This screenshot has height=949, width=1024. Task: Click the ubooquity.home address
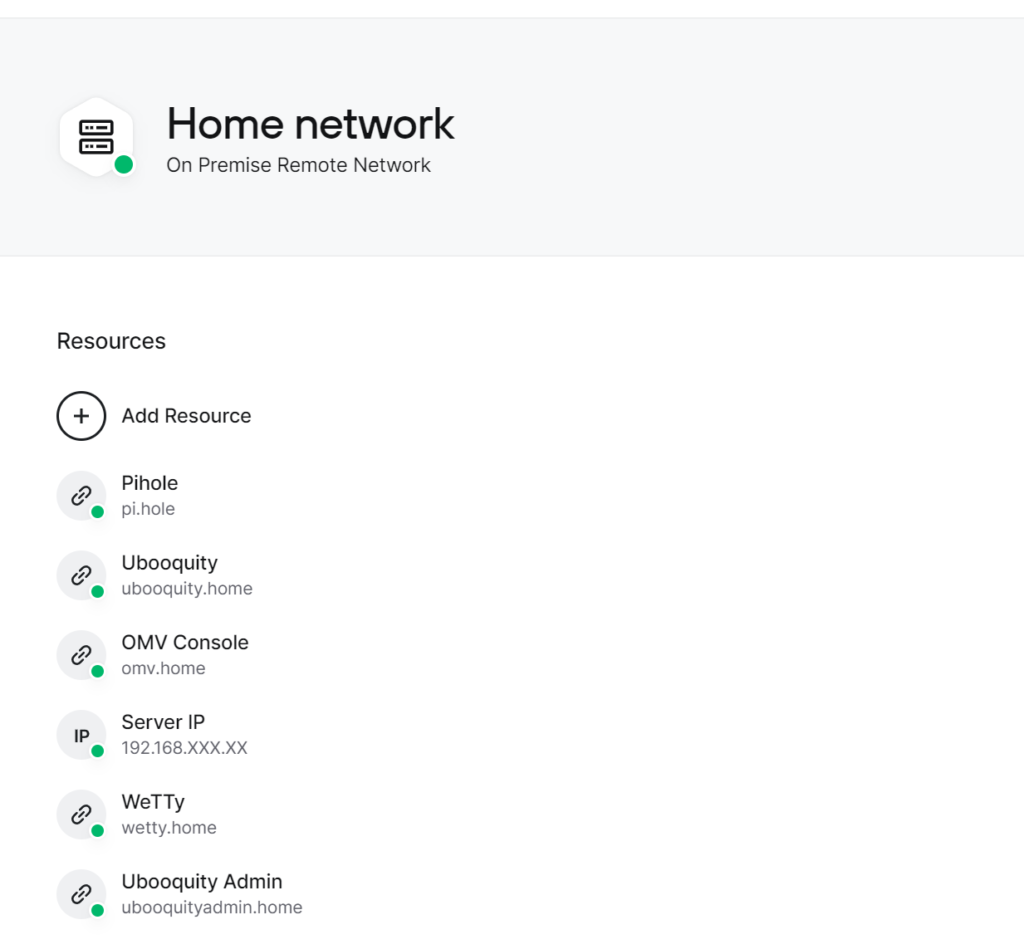tap(187, 588)
